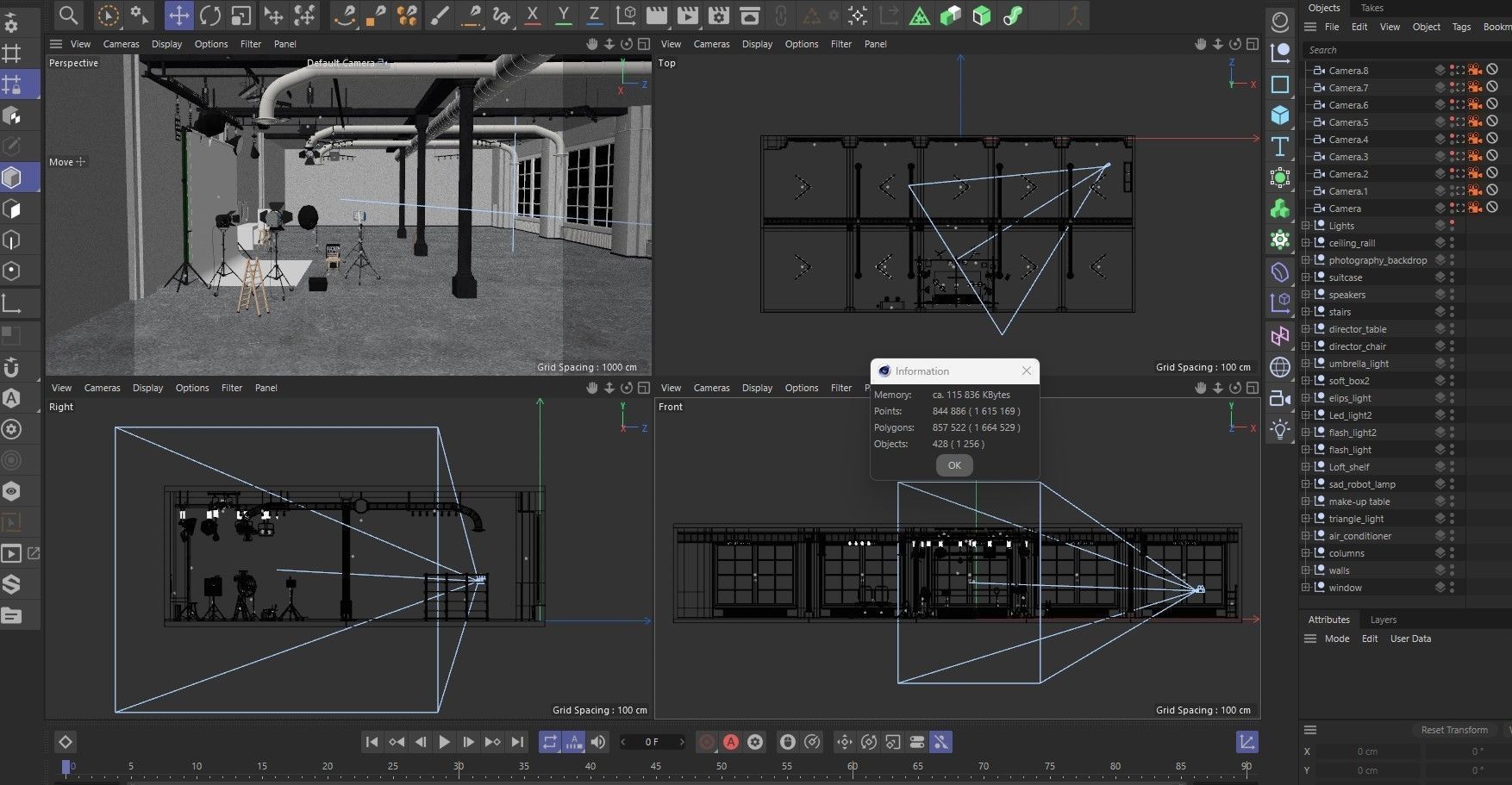The height and width of the screenshot is (785, 1512).
Task: Open Perspective viewport Cameras menu
Action: coord(121,44)
